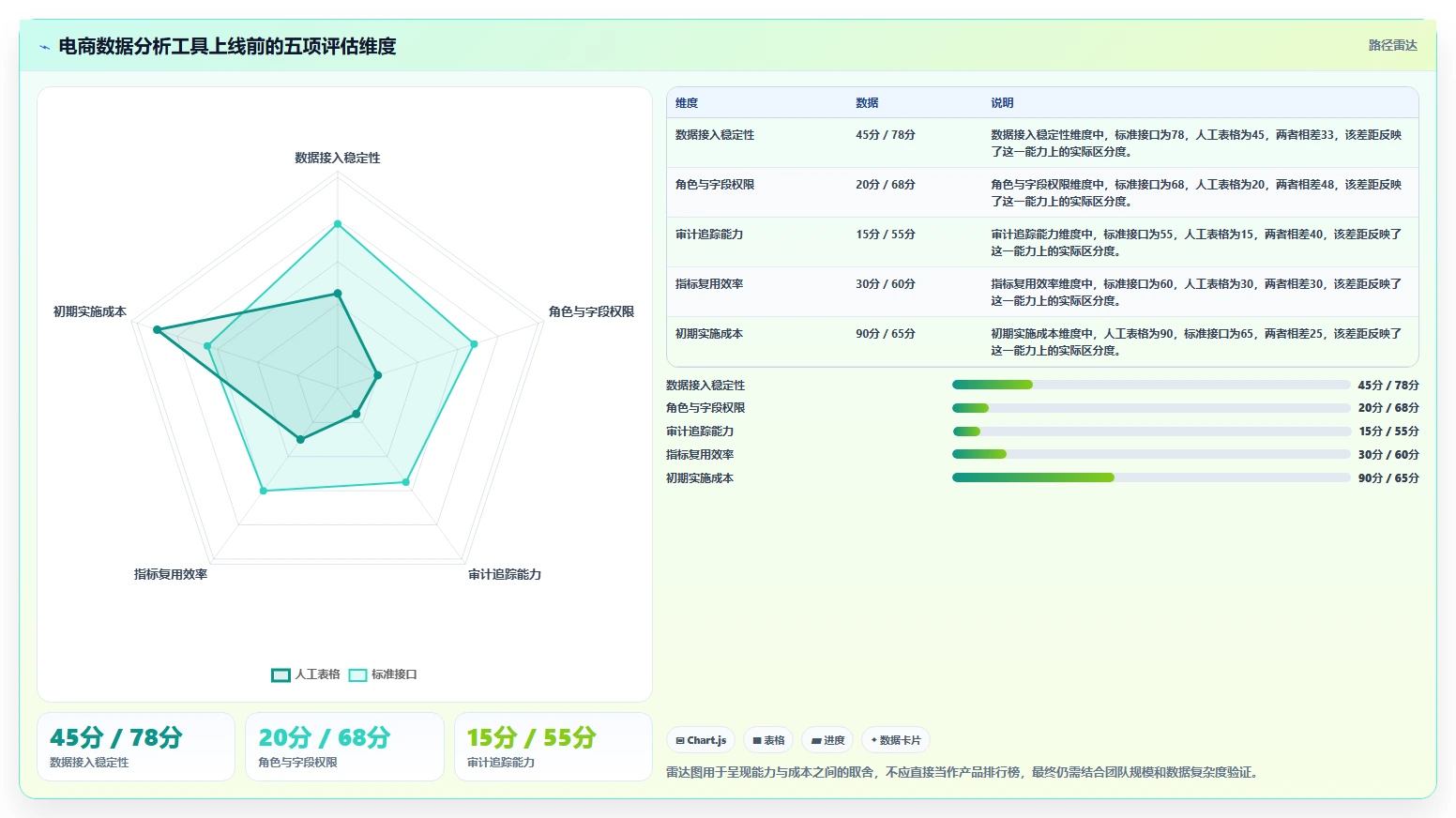Open the 15分 / 55分 data card
This screenshot has width=1456, height=818.
pyautogui.click(x=554, y=747)
